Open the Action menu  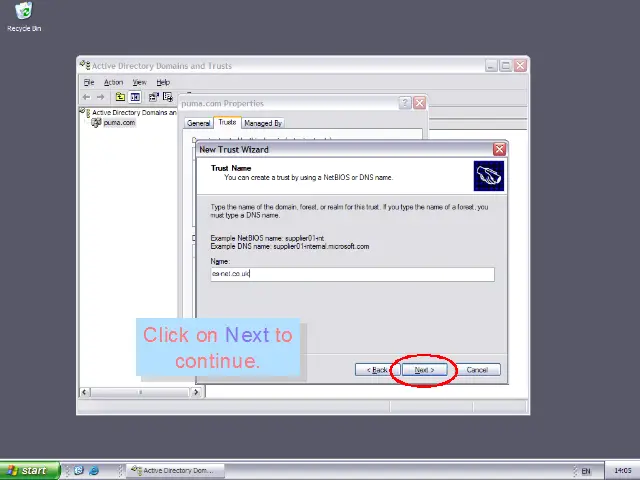(x=113, y=82)
